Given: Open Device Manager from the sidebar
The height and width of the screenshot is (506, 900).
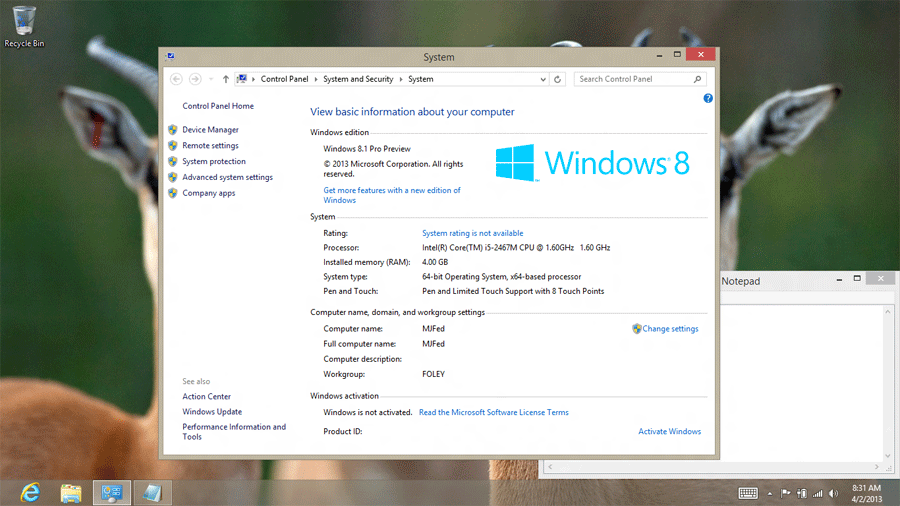Looking at the screenshot, I should (210, 130).
